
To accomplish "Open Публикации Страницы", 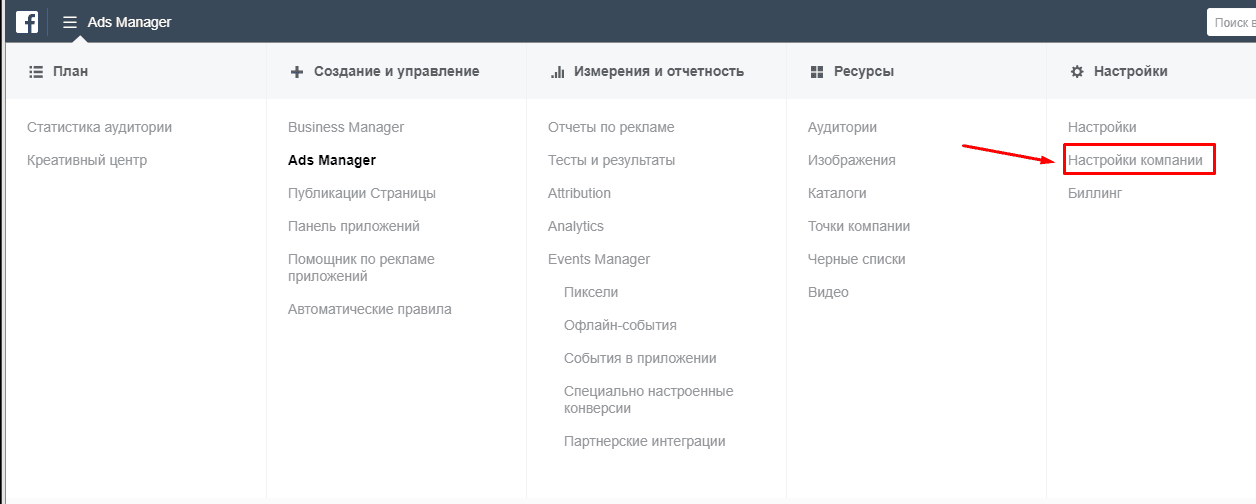I will coord(362,193).
